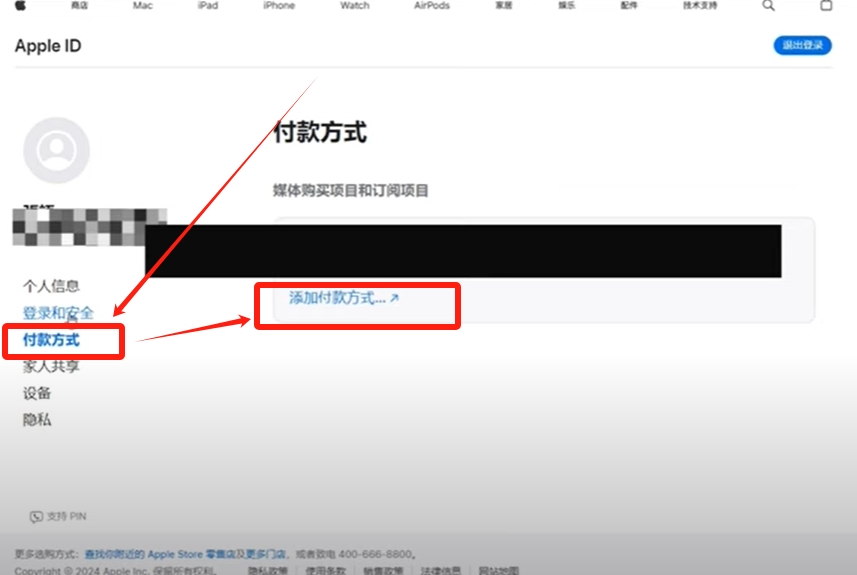The height and width of the screenshot is (575, 857).
Task: Open the 家居 navigation item
Action: coord(504,5)
